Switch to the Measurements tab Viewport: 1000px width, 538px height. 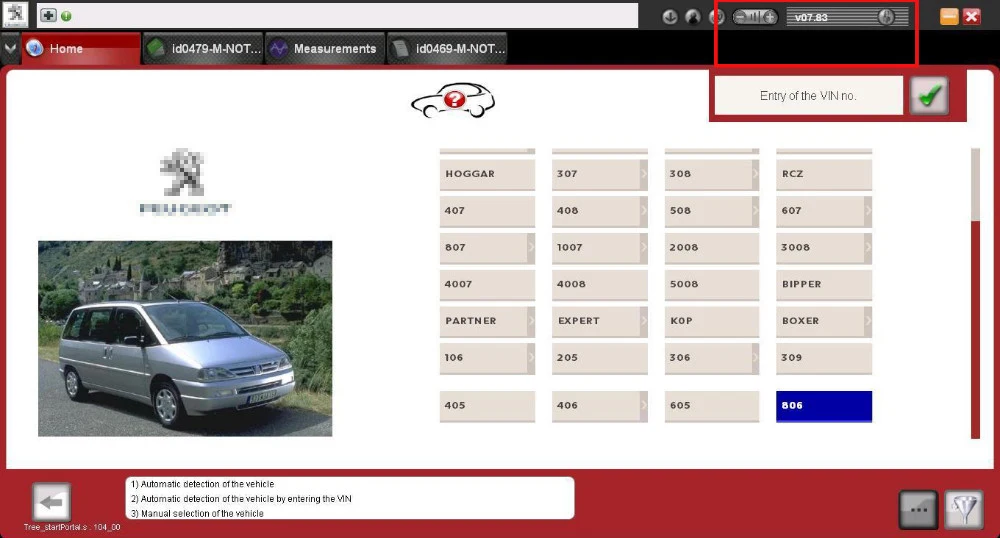point(325,48)
